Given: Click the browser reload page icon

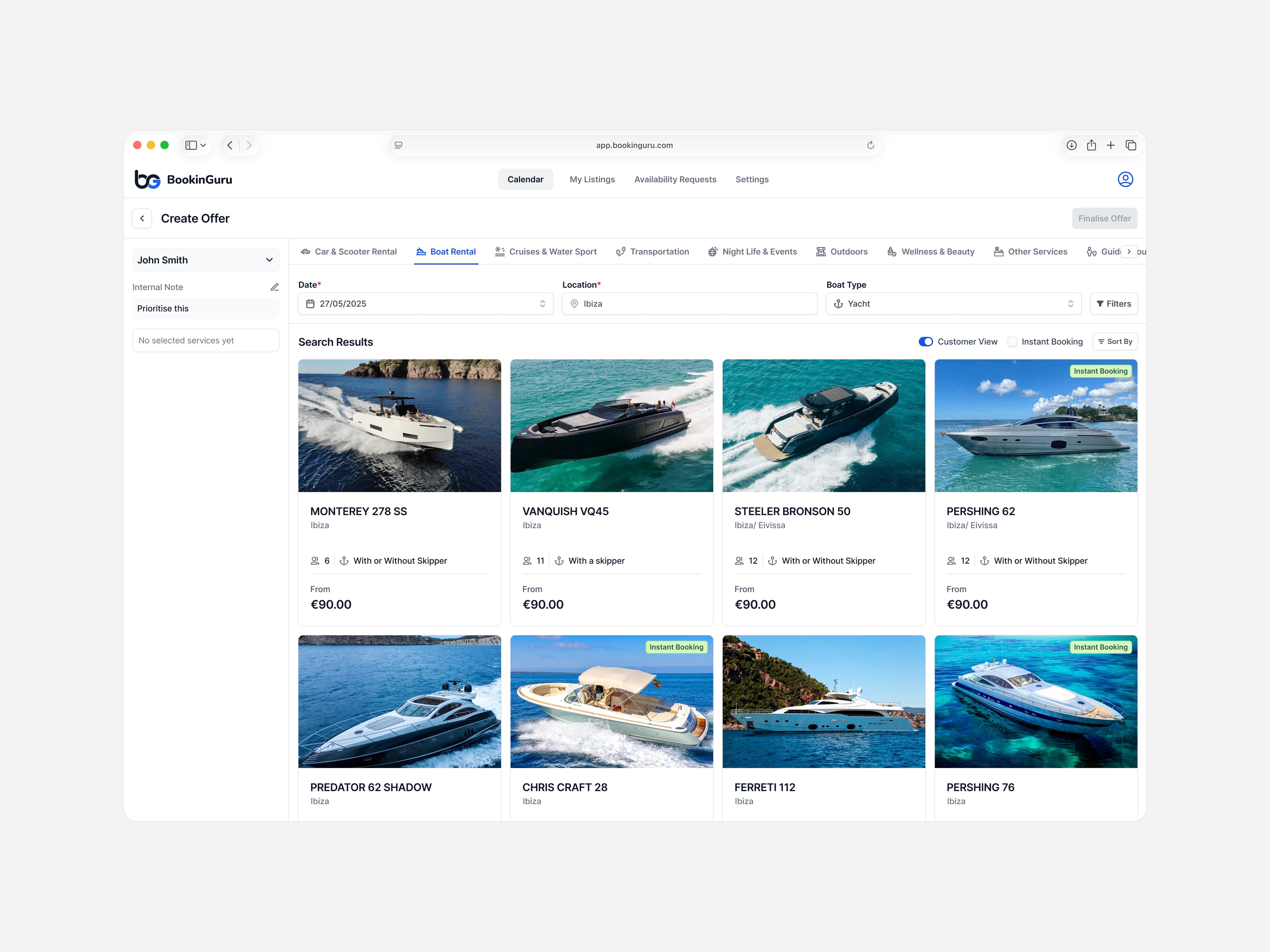Looking at the screenshot, I should click(870, 145).
